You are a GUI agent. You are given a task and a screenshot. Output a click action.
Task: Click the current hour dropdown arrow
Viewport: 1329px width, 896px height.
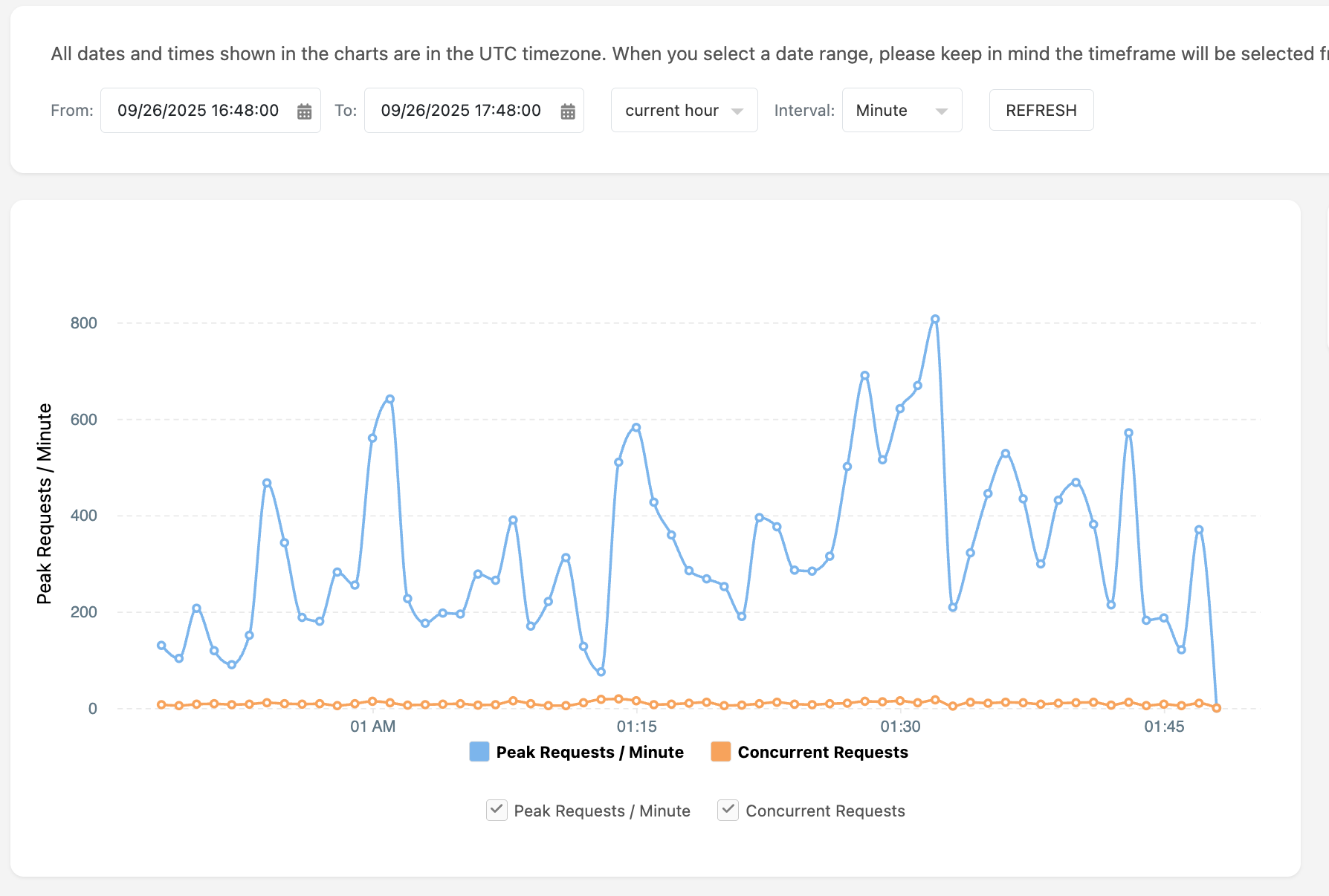[x=737, y=111]
